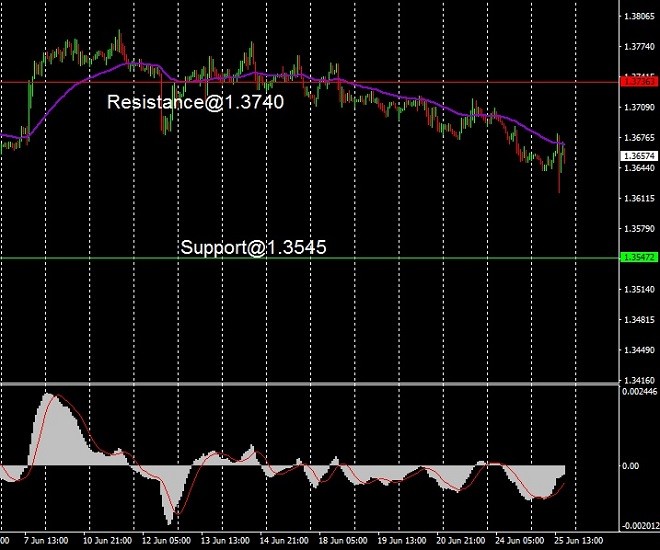Click the 1.34490 price scale value
Screen dimensions: 660x550
(639, 350)
